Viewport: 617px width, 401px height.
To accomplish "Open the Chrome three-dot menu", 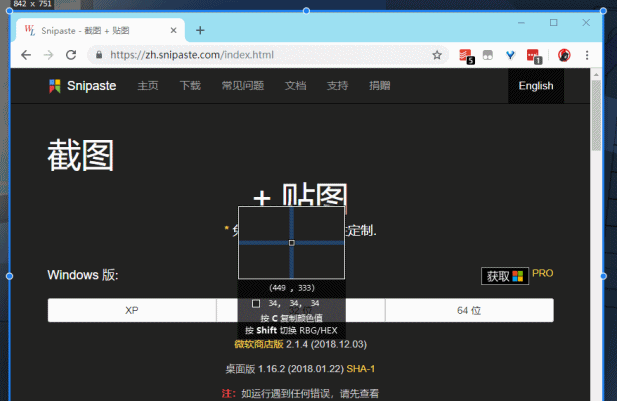I will coord(587,55).
